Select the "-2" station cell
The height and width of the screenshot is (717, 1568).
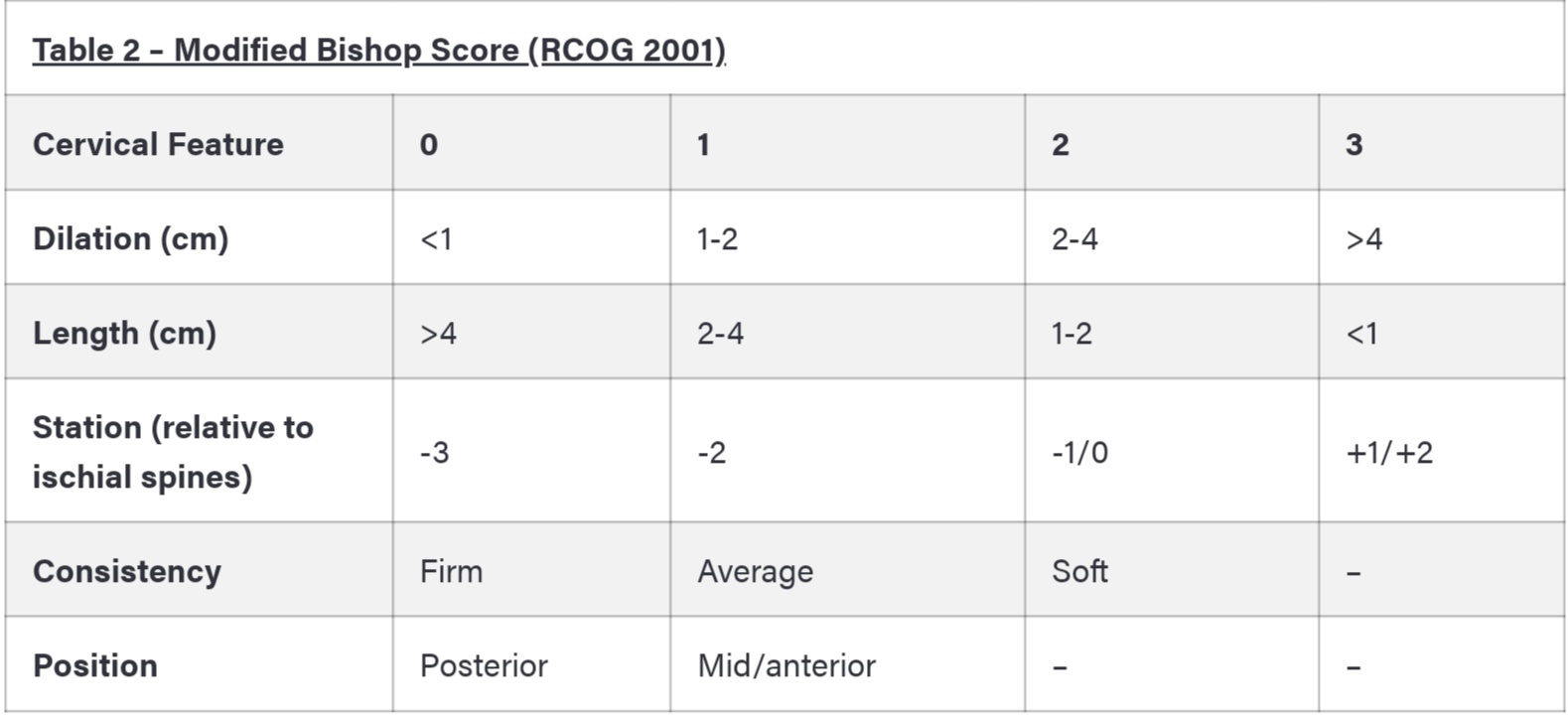coord(712,453)
